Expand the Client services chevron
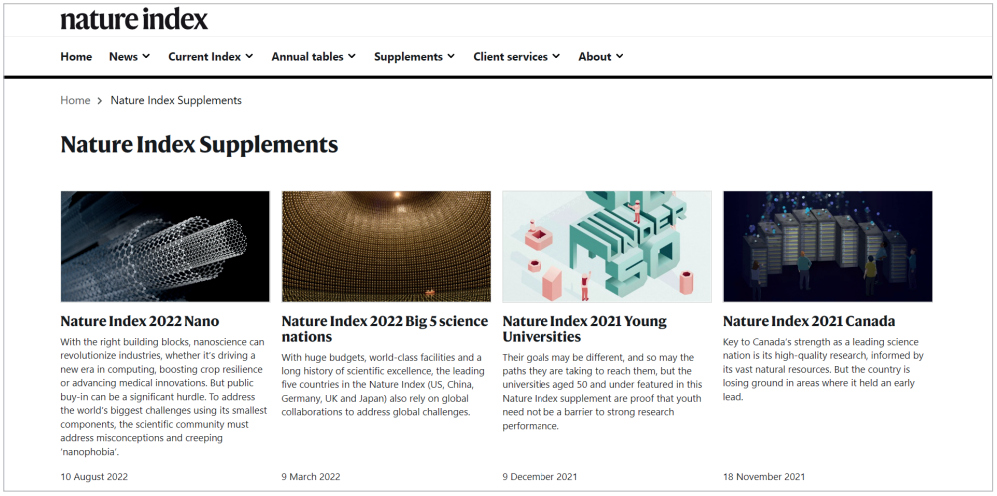This screenshot has width=997, height=496. coord(556,56)
